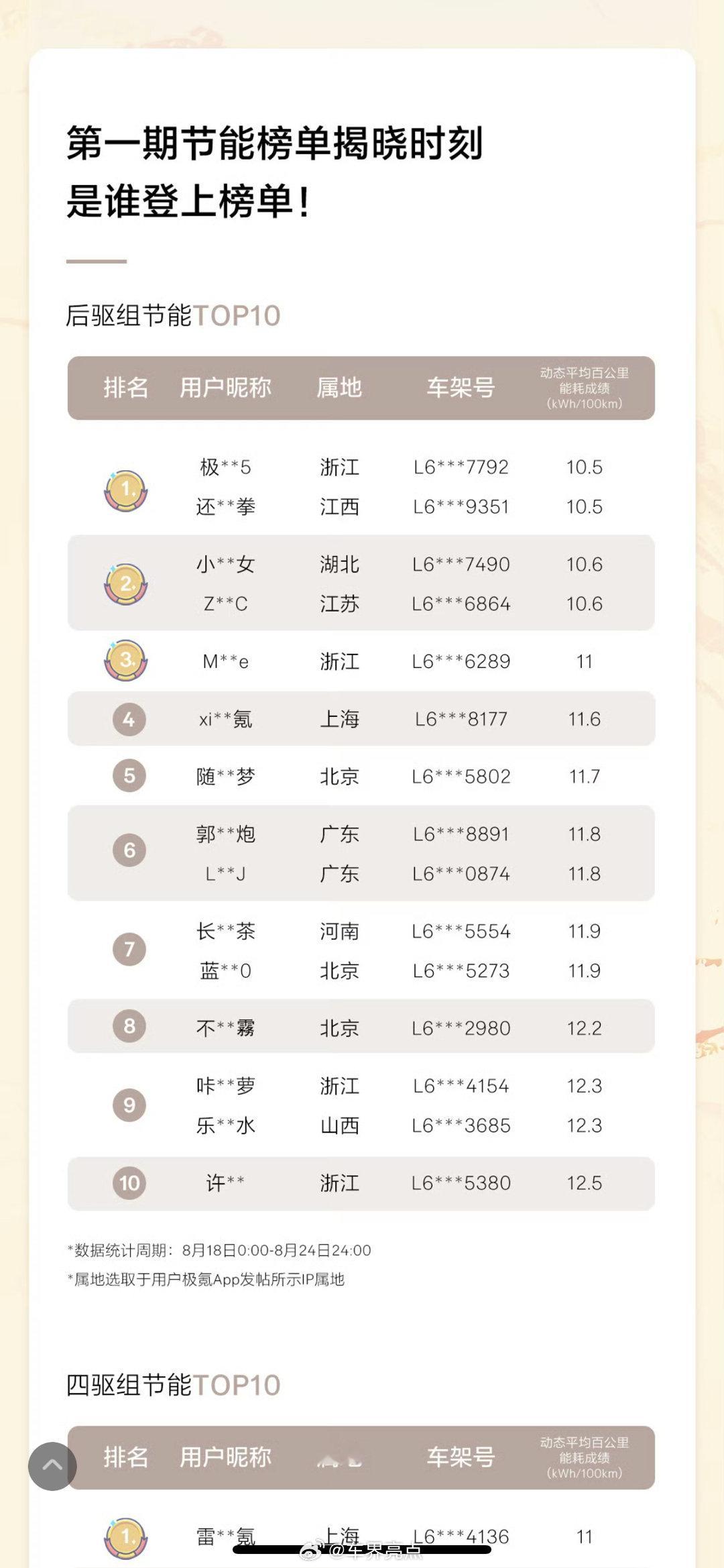Viewport: 724px width, 1568px height.
Task: Click VIN L6***5380 in rank 10 row
Action: click(x=461, y=1183)
